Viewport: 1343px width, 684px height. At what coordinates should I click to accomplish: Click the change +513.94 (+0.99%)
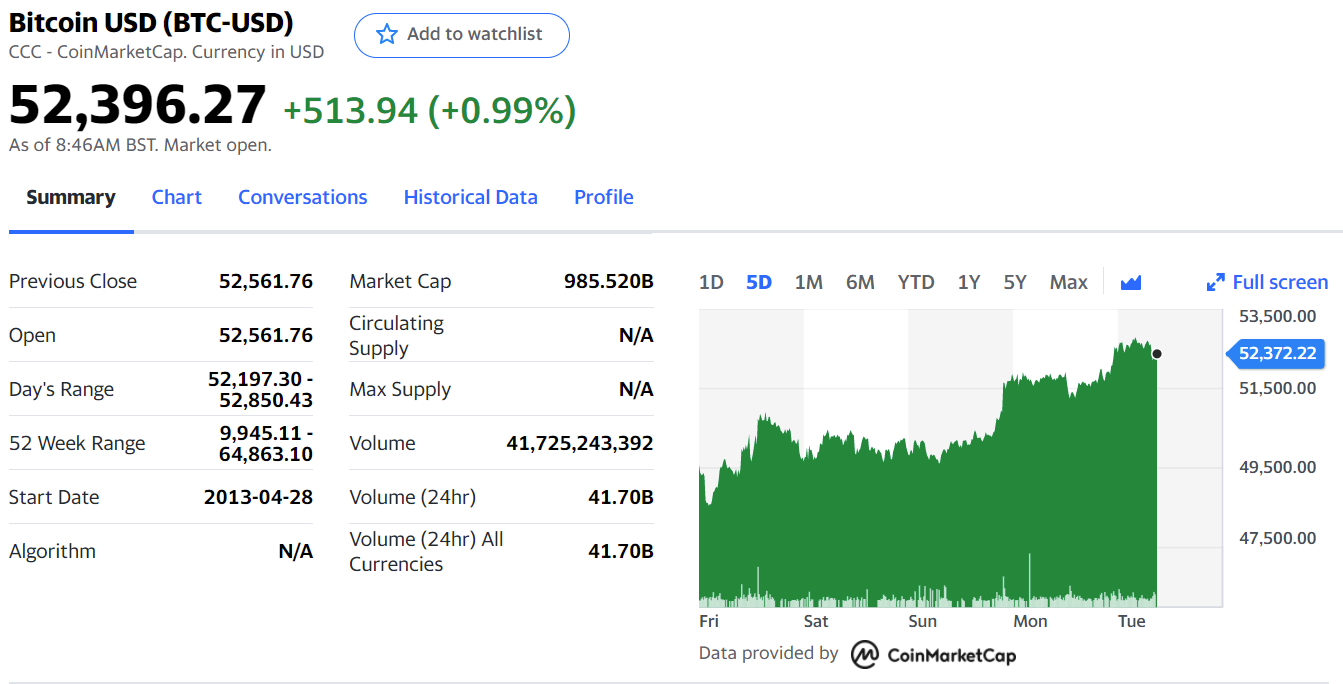click(x=430, y=111)
